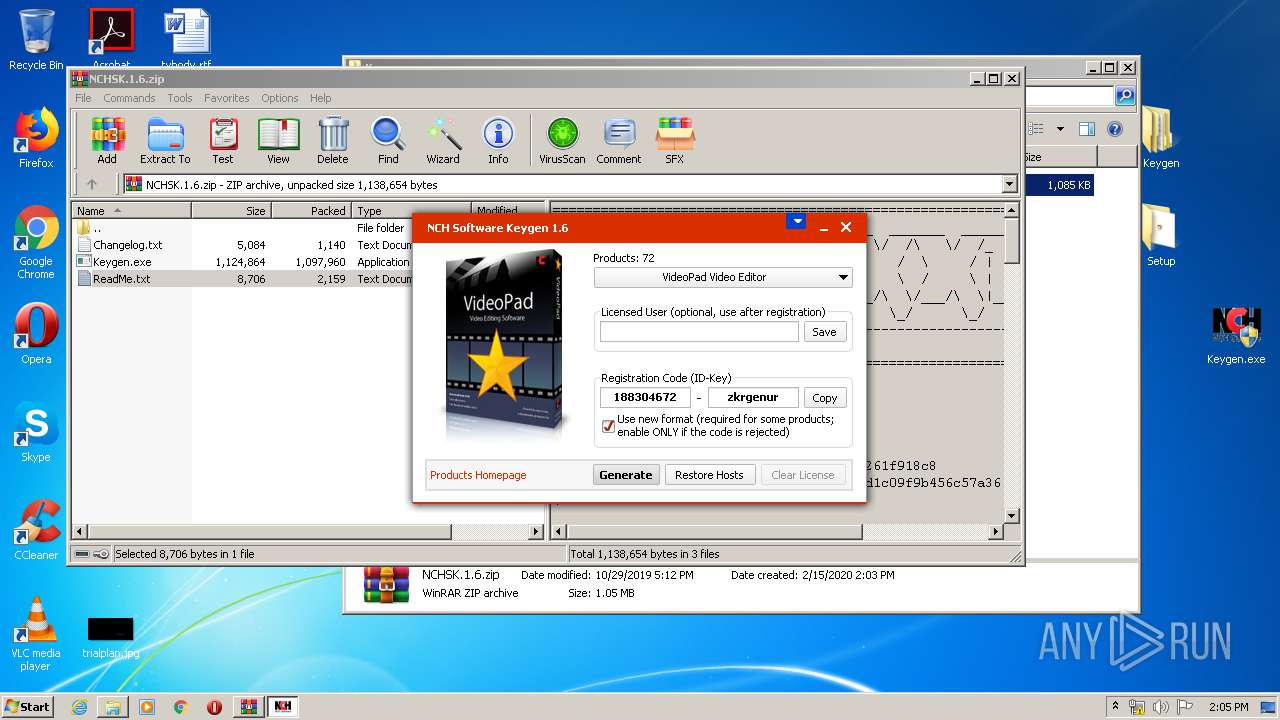Click the Save licensed user button
This screenshot has height=720, width=1280.
click(x=825, y=332)
